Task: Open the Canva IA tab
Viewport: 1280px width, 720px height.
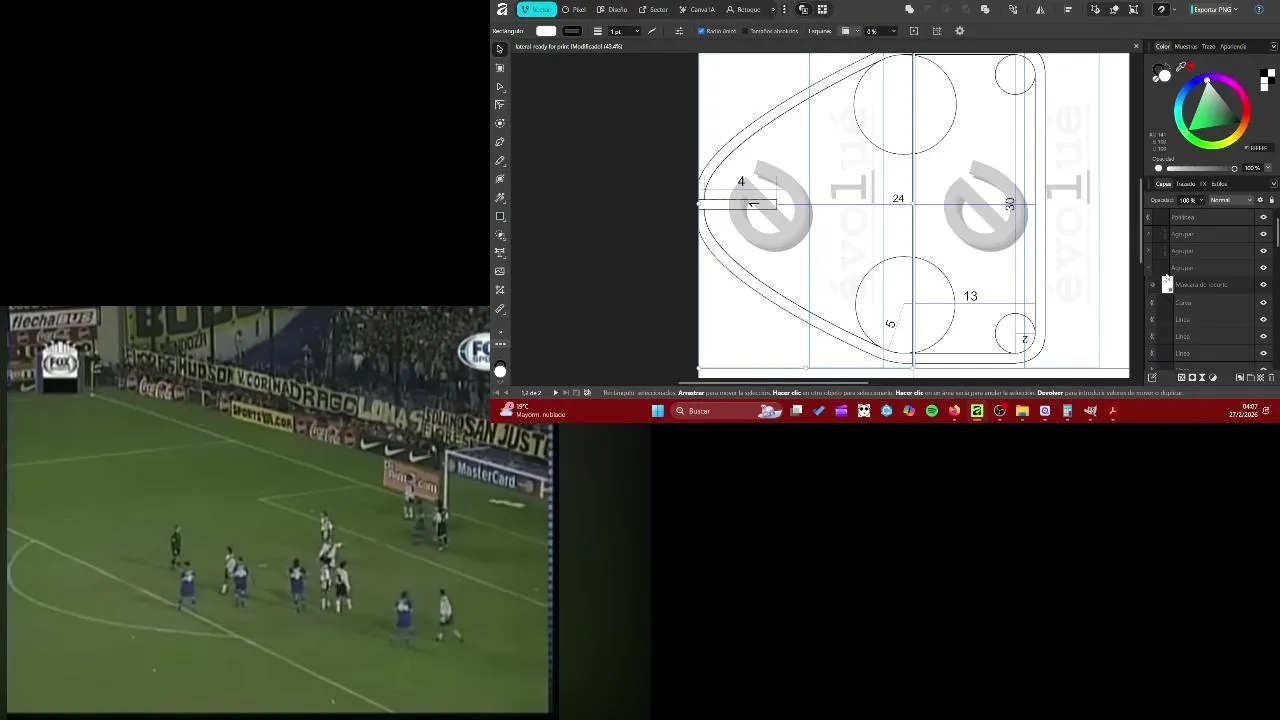Action: coord(697,9)
